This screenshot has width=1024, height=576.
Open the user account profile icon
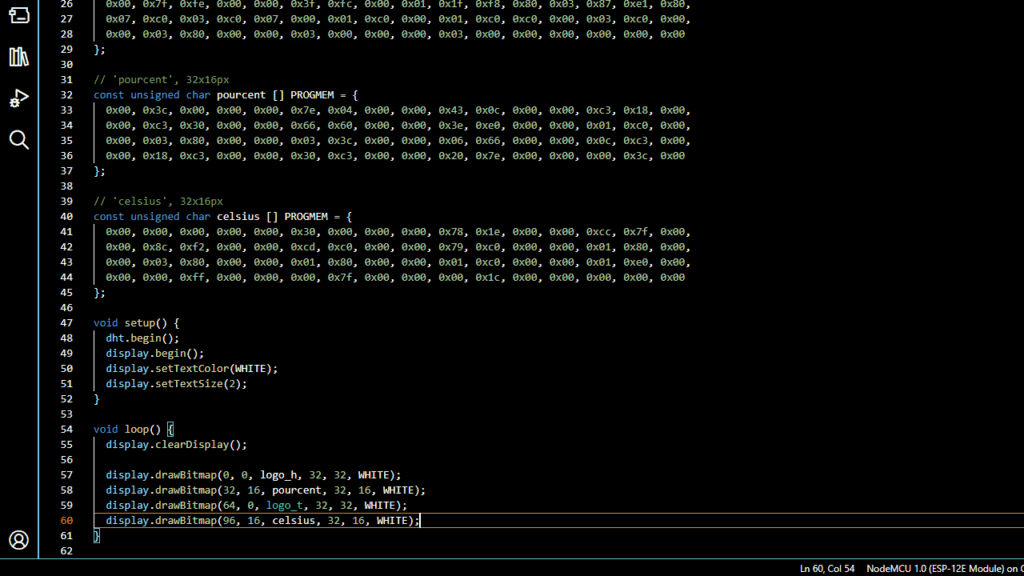pos(19,540)
